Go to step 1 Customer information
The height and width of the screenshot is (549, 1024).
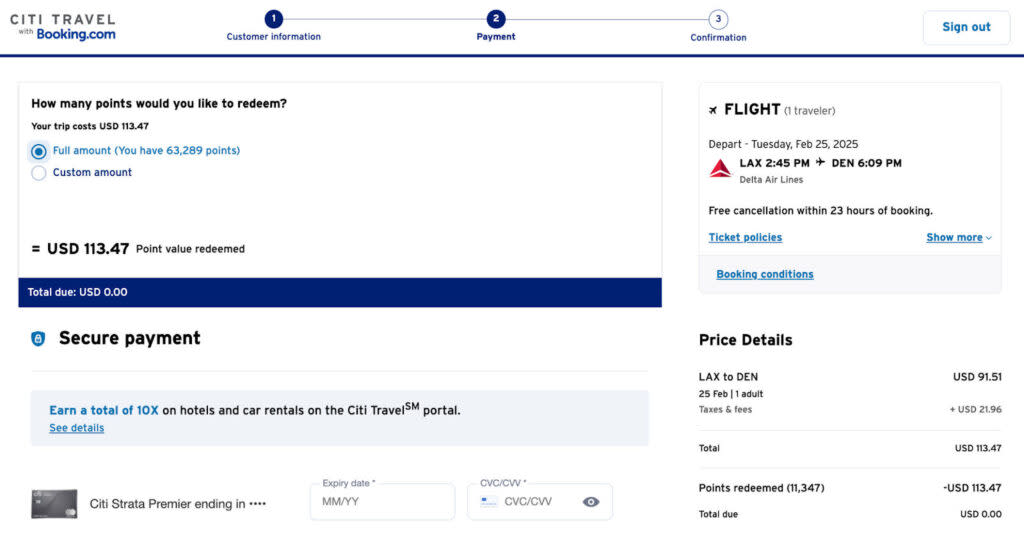coord(274,19)
